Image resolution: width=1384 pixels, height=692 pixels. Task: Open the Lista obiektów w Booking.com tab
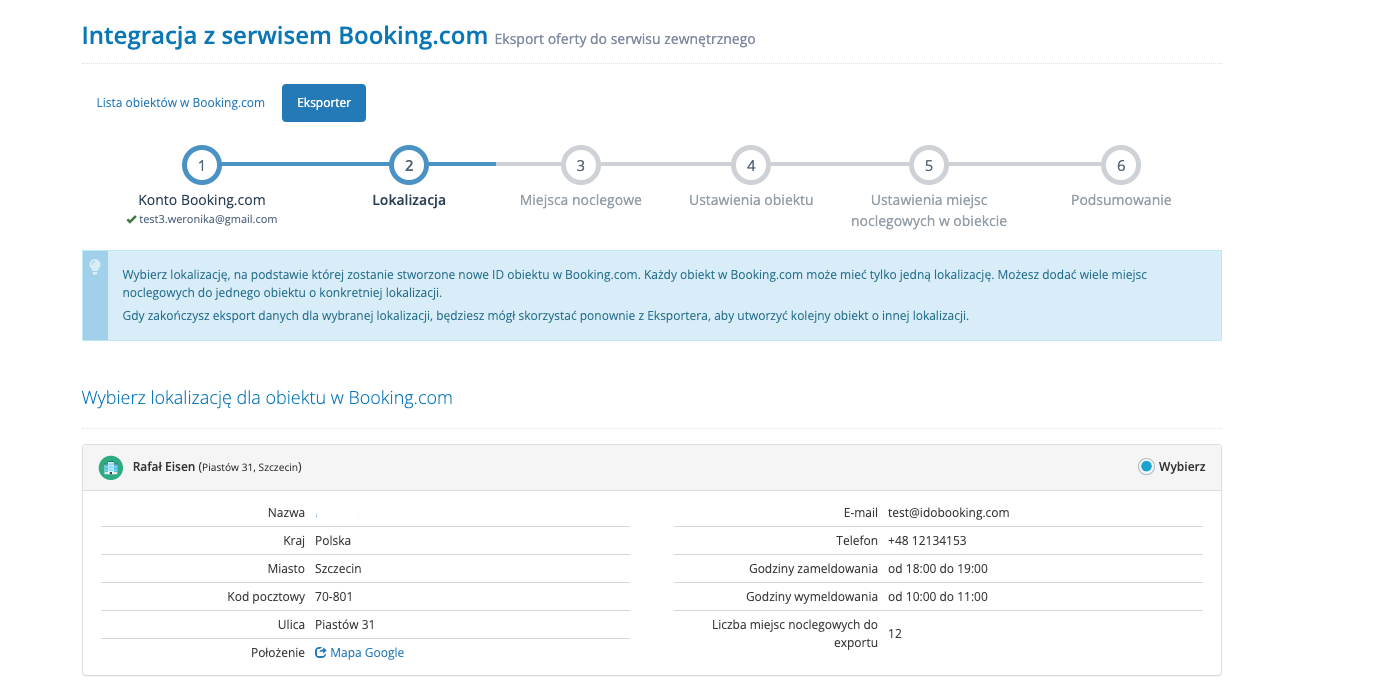pyautogui.click(x=181, y=103)
